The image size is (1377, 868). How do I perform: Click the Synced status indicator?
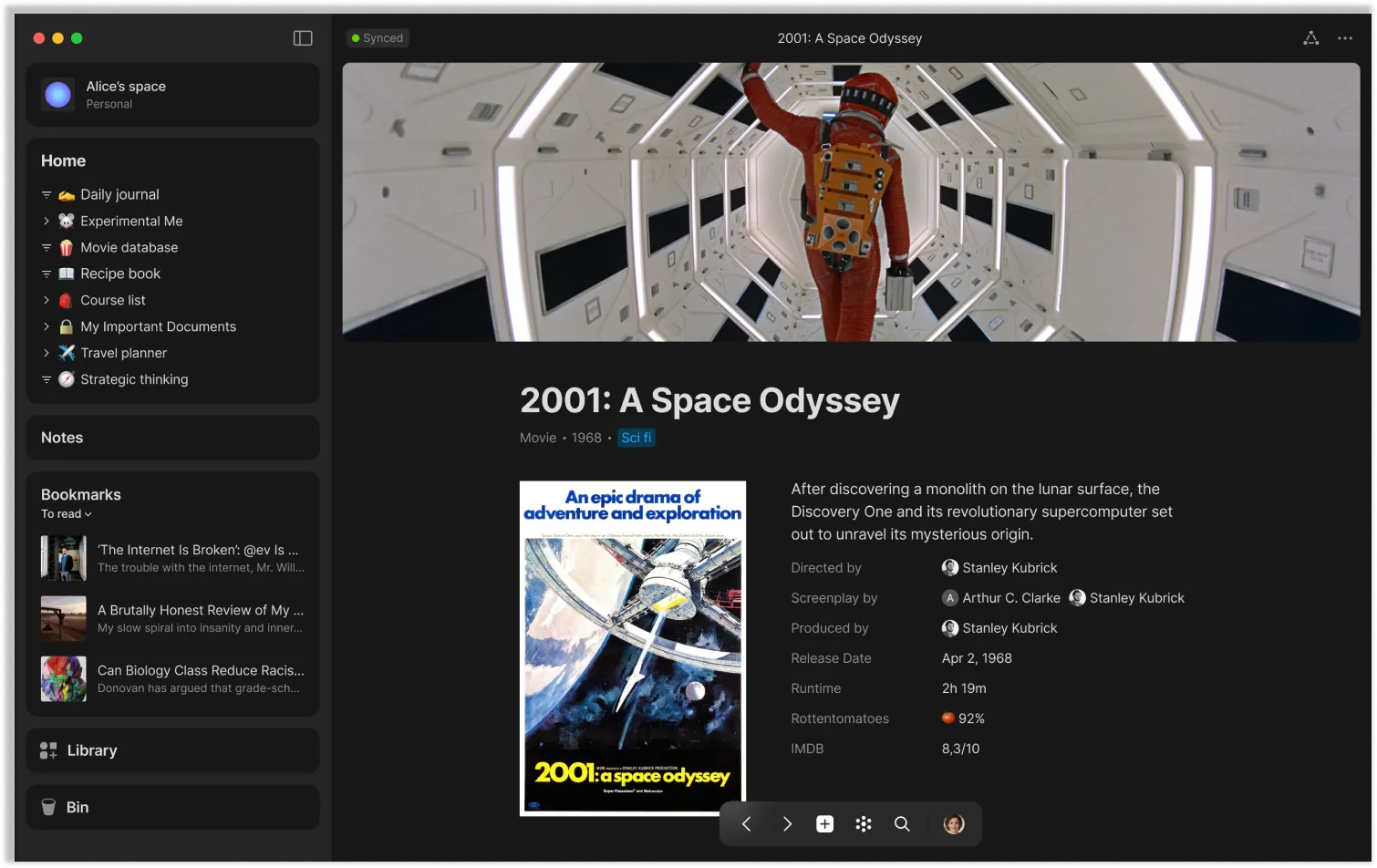pos(378,38)
